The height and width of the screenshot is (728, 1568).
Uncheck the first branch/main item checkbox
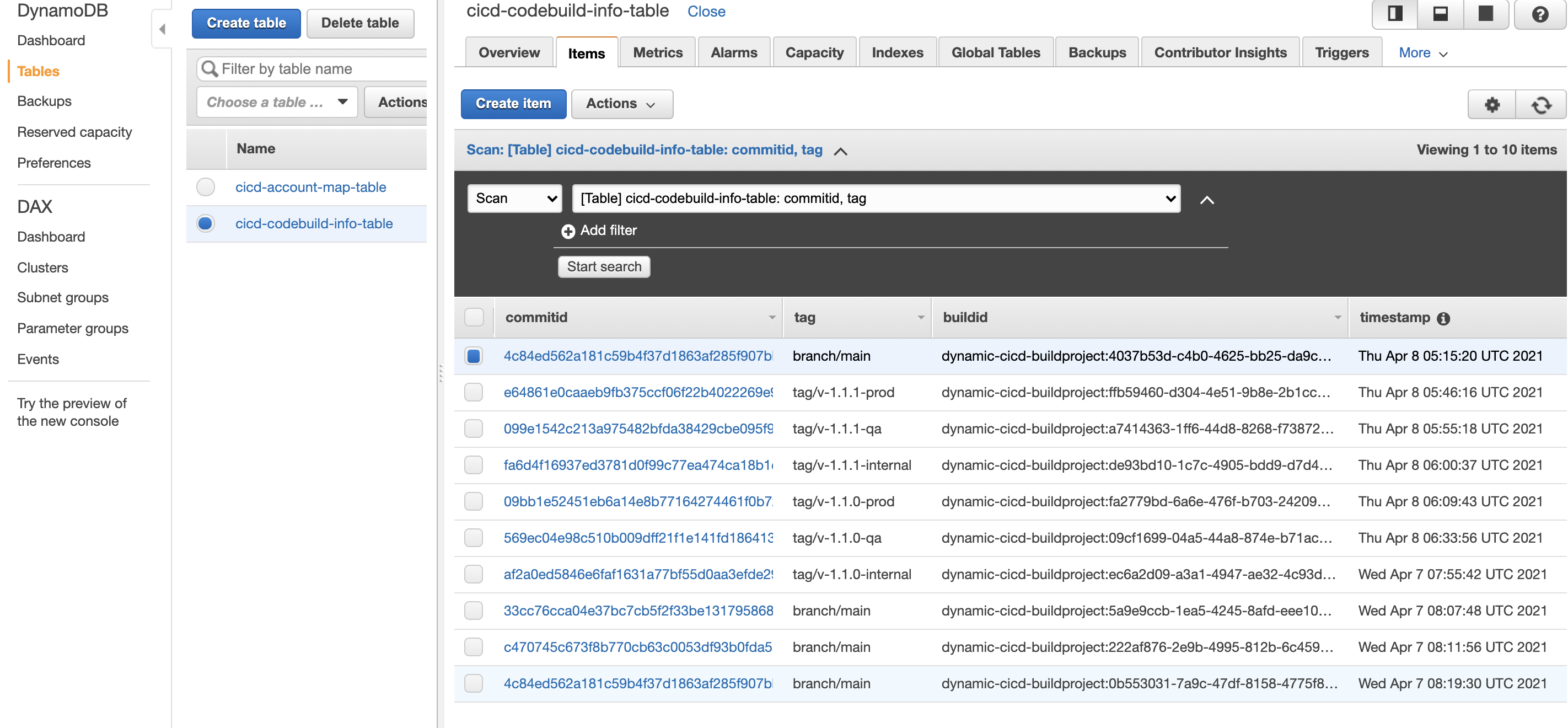pos(474,356)
